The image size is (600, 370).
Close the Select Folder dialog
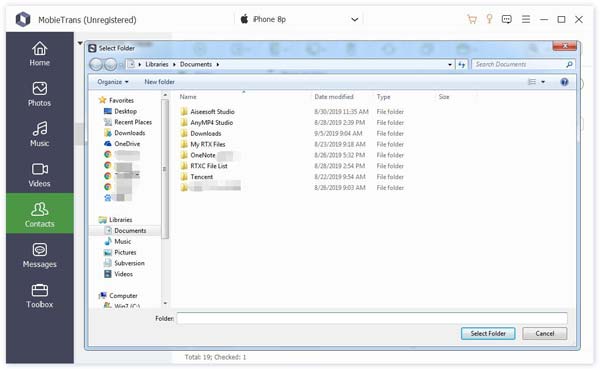565,46
